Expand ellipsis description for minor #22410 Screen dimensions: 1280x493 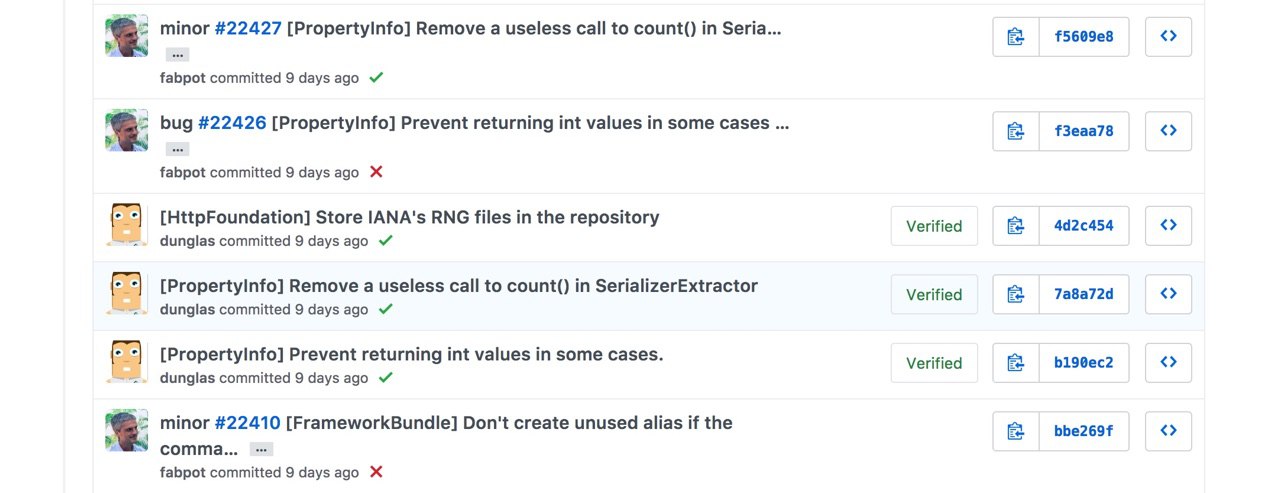point(261,449)
